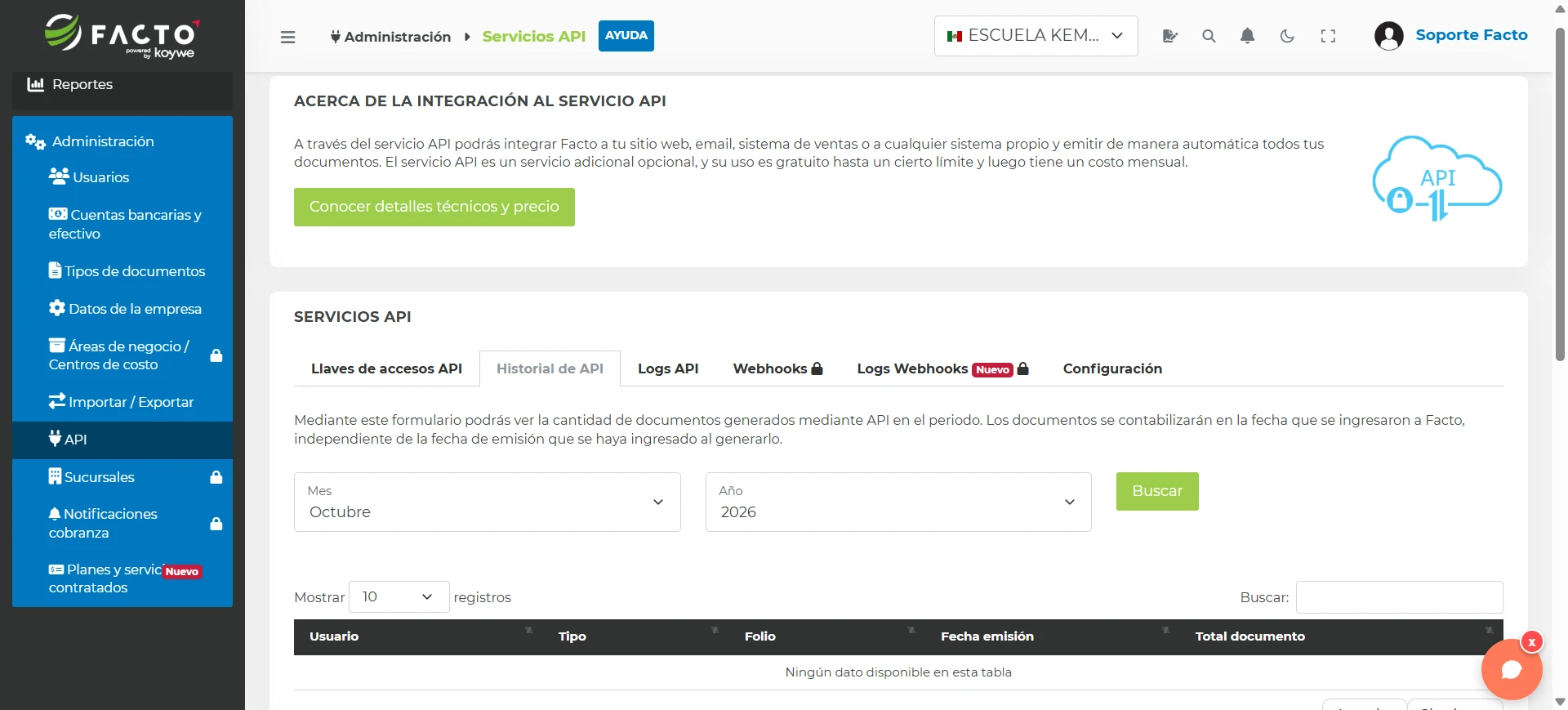Select API in the sidebar
The height and width of the screenshot is (710, 1568).
[122, 440]
